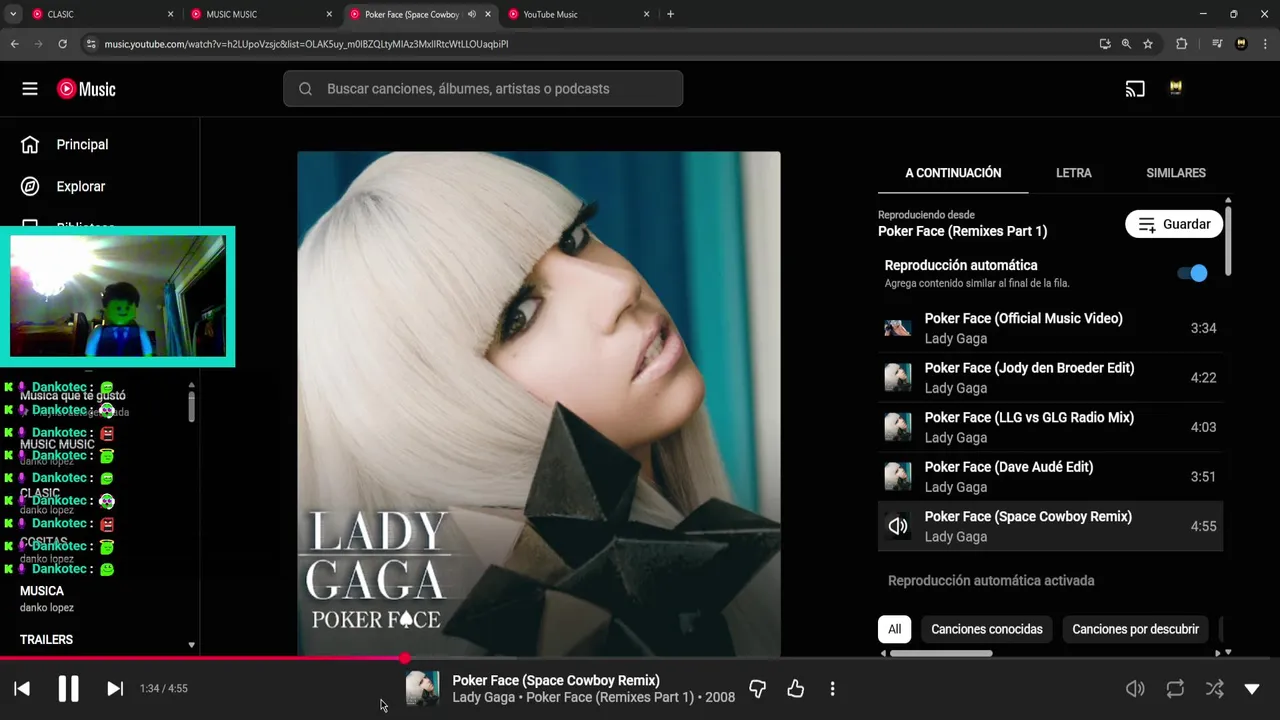Click the YouTube Music logo
This screenshot has width=1280, height=720.
coord(86,89)
